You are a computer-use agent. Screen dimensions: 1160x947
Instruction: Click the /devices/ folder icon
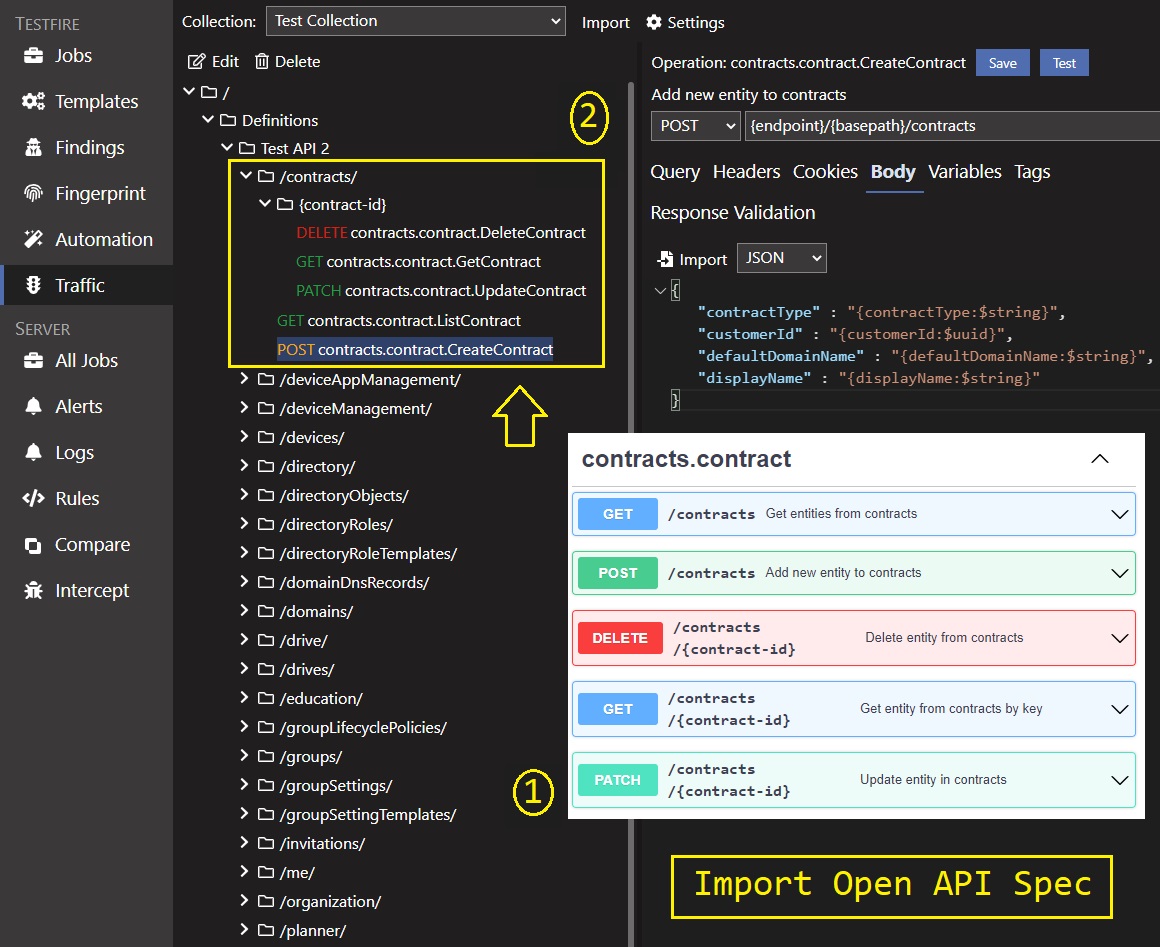pyautogui.click(x=266, y=437)
